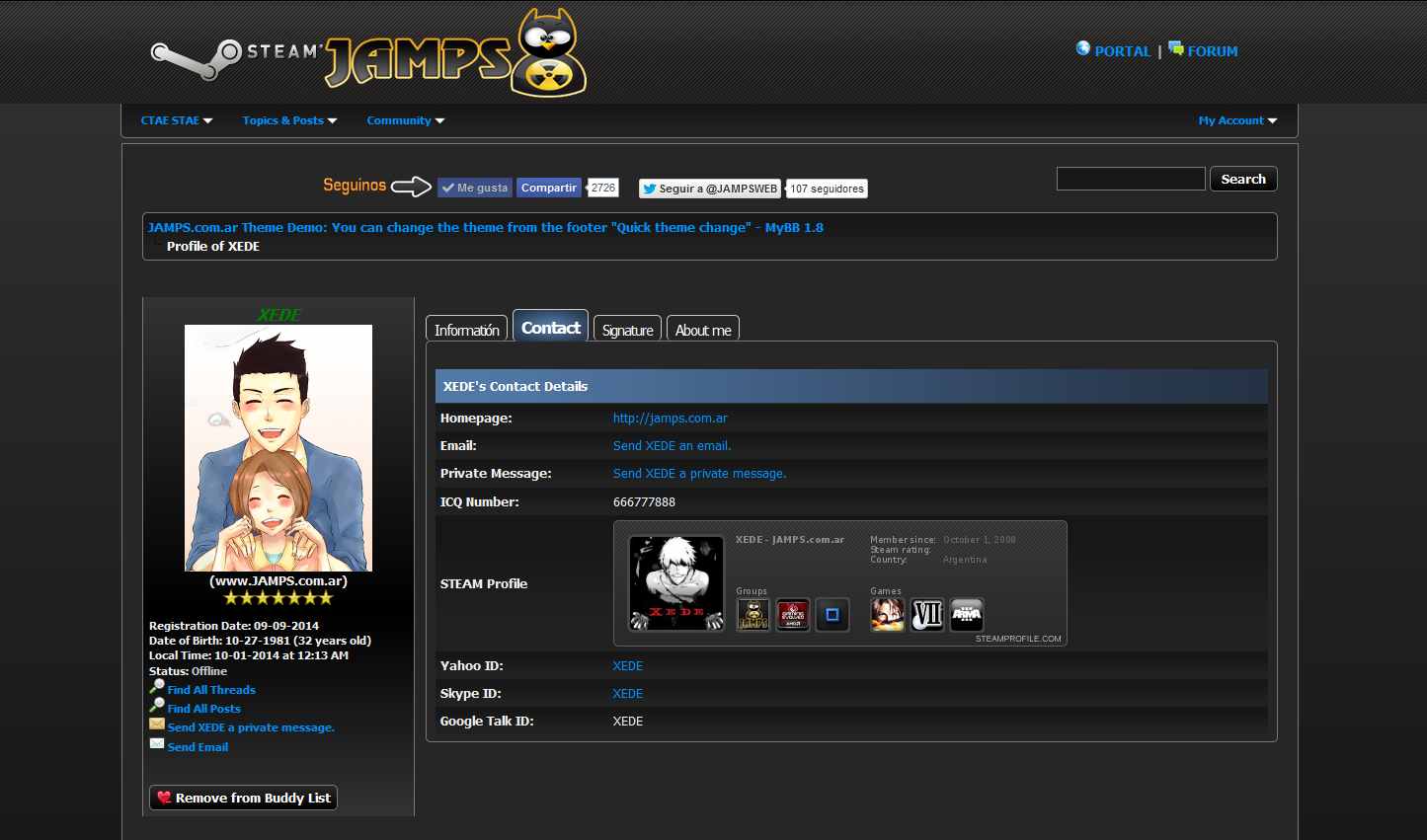Switch to the About me tab

703,330
